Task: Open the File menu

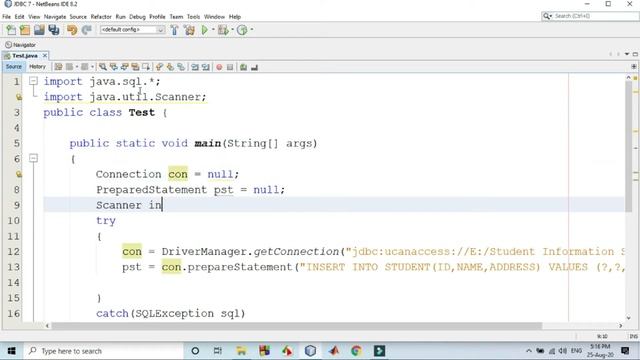Action: click(x=6, y=17)
